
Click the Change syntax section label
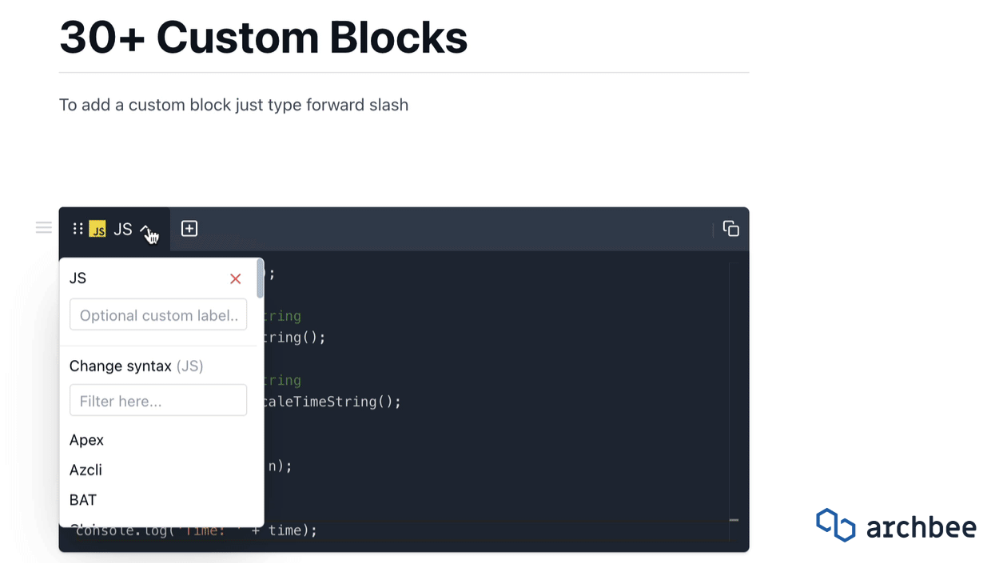point(120,366)
